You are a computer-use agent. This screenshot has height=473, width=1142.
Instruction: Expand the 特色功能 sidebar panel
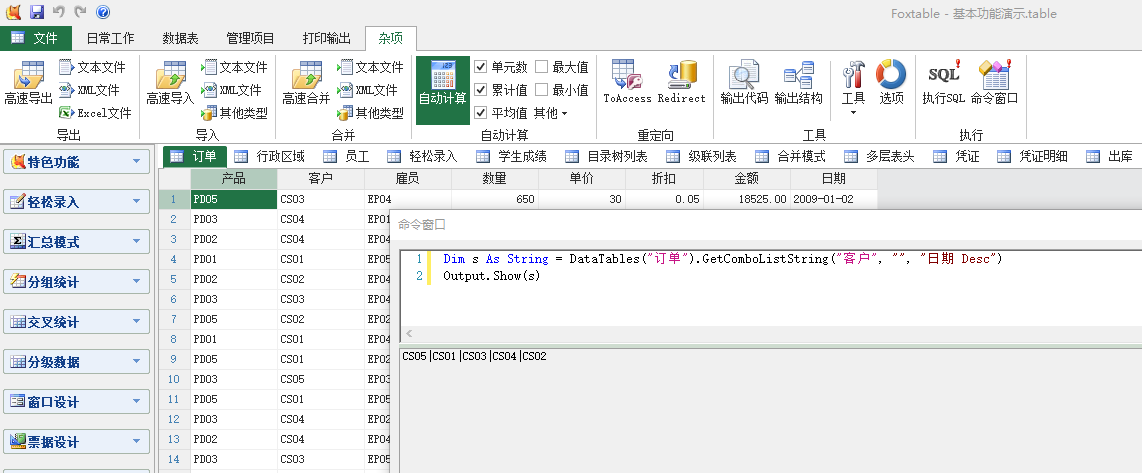[76, 162]
